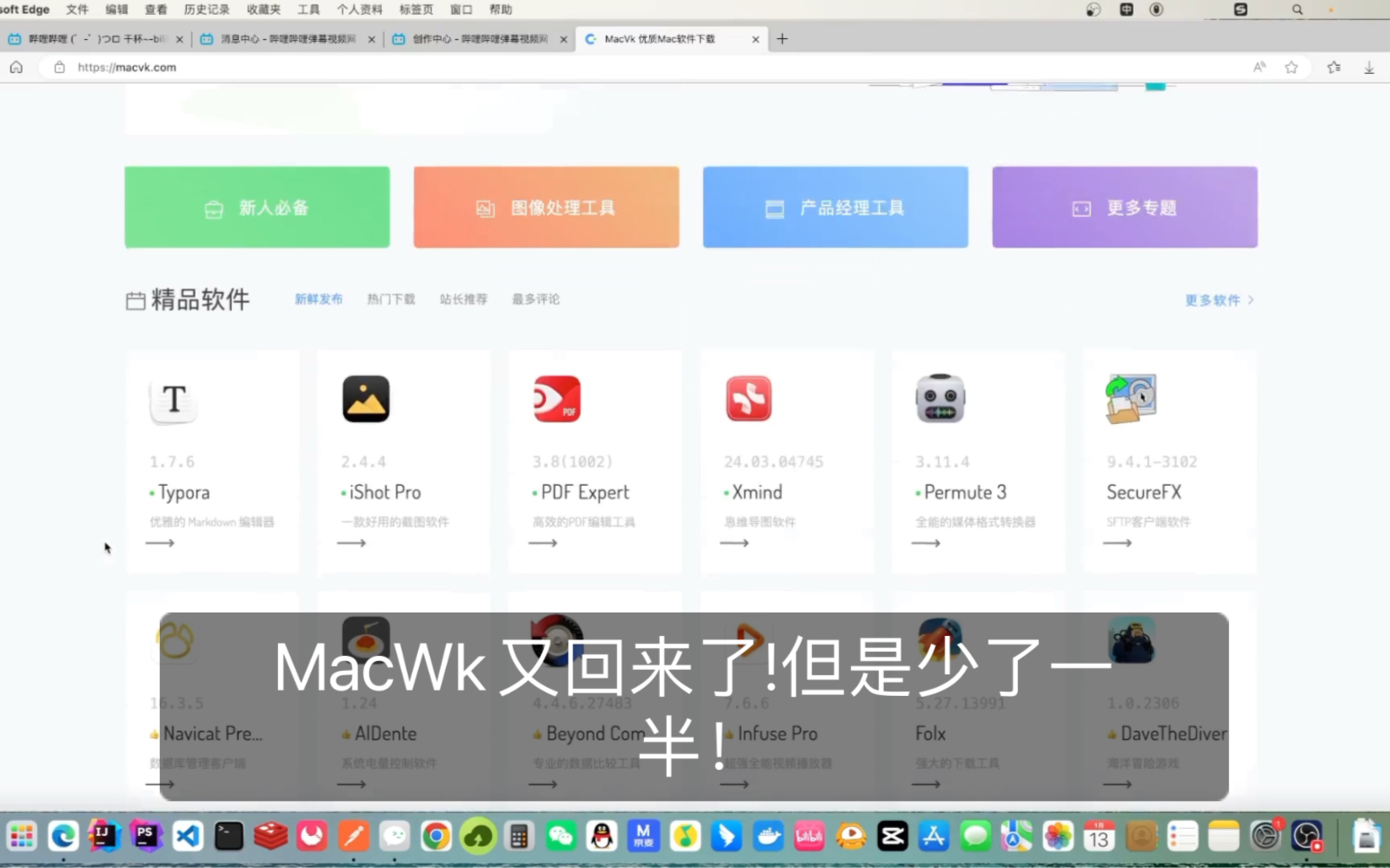The width and height of the screenshot is (1390, 868).
Task: Launch Visual Studio Code from the dock
Action: [188, 837]
